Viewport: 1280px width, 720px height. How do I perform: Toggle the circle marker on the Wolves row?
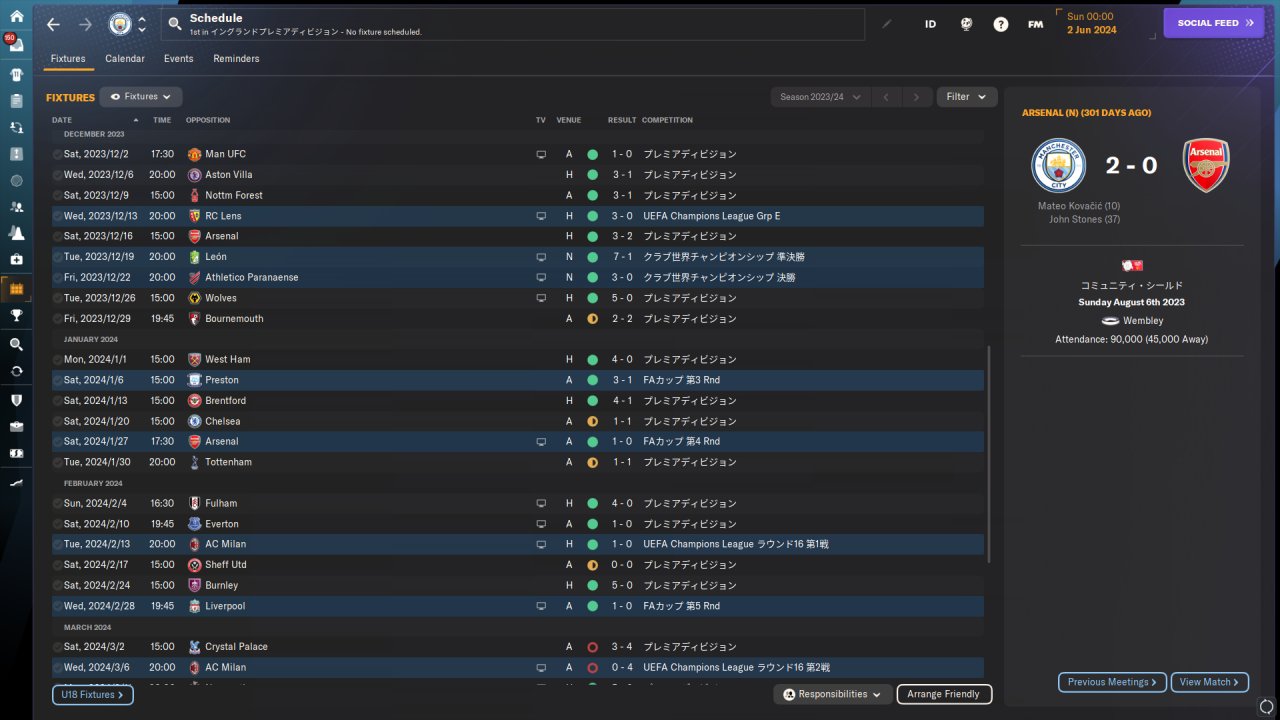coord(58,298)
